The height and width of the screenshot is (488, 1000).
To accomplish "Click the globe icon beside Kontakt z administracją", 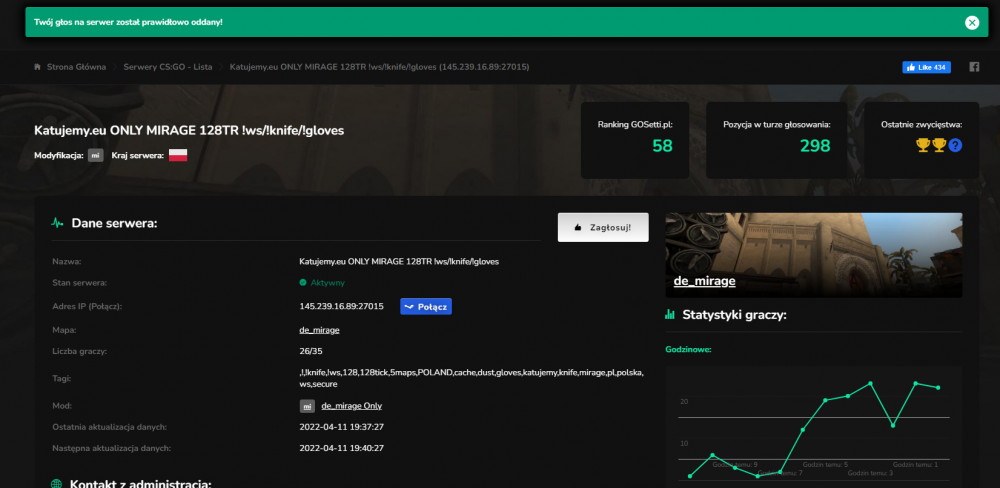I will tap(56, 484).
